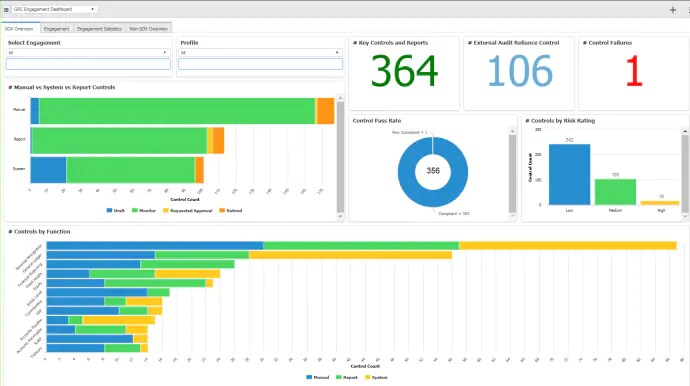Select the green Monitor segment of Report bar
690x386 pixels.
(x=119, y=140)
